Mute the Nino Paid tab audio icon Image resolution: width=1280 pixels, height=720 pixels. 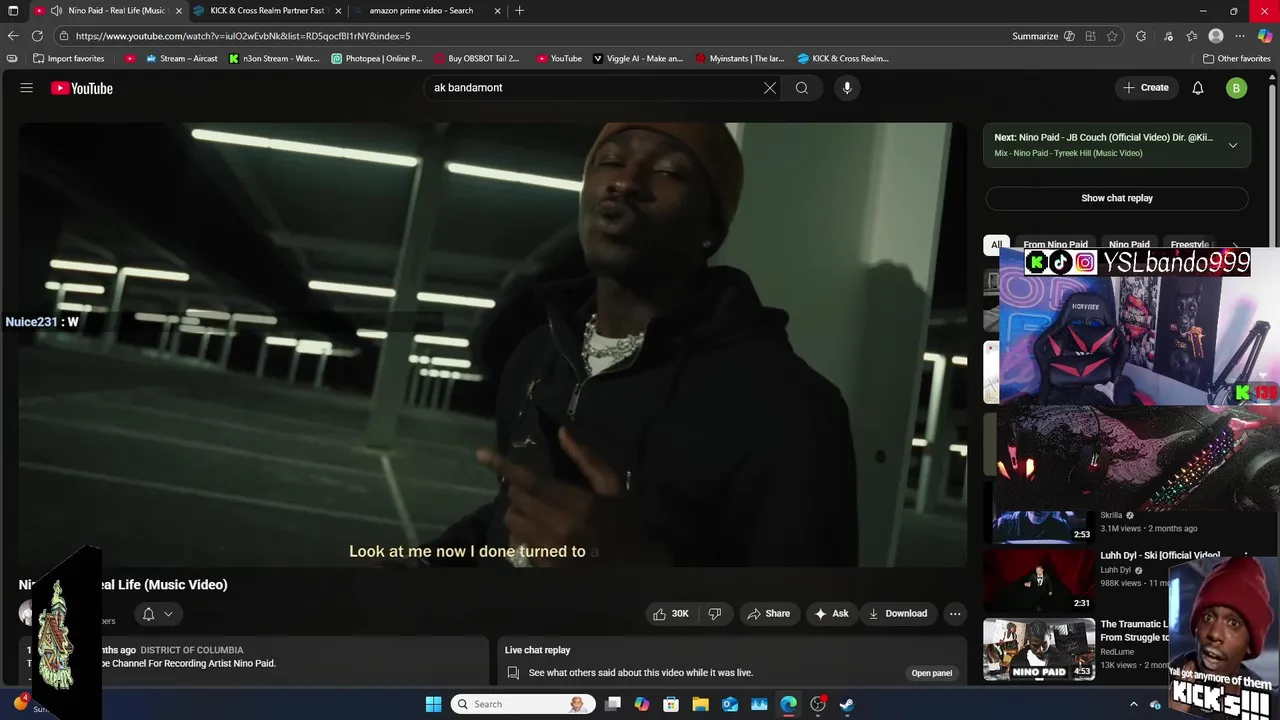56,11
